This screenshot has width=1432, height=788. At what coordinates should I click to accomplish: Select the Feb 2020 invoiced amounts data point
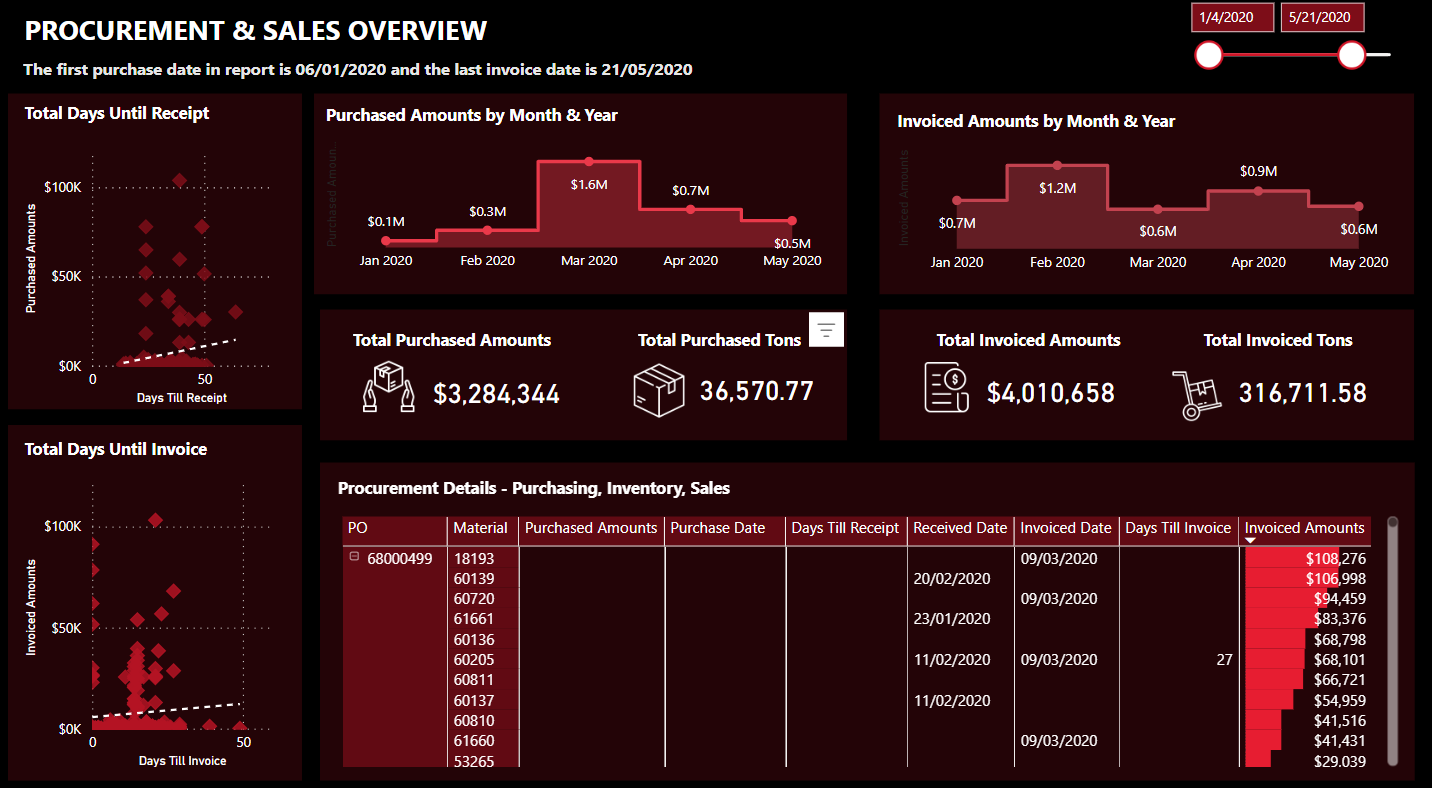pos(1057,166)
